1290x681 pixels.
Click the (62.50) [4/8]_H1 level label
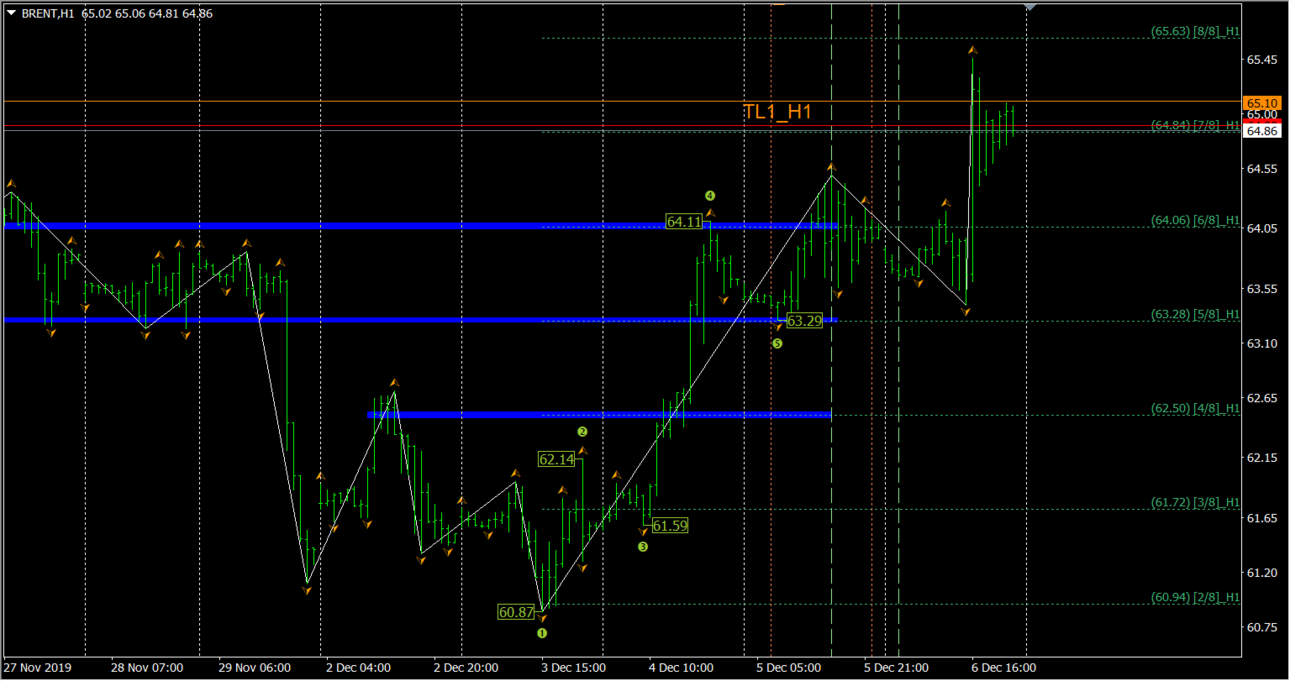[1196, 408]
